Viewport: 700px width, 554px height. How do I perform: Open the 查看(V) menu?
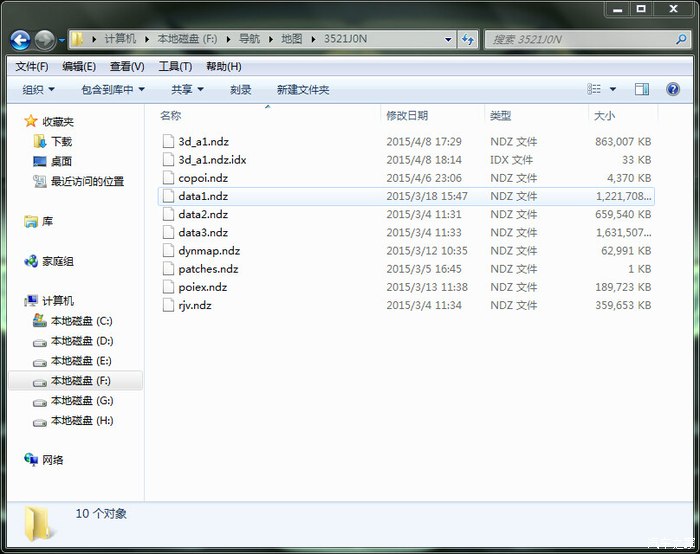coord(127,66)
